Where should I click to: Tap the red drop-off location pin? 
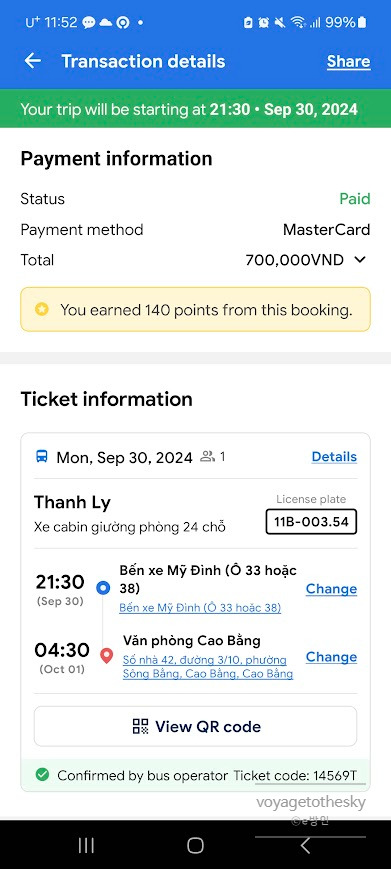[106, 656]
